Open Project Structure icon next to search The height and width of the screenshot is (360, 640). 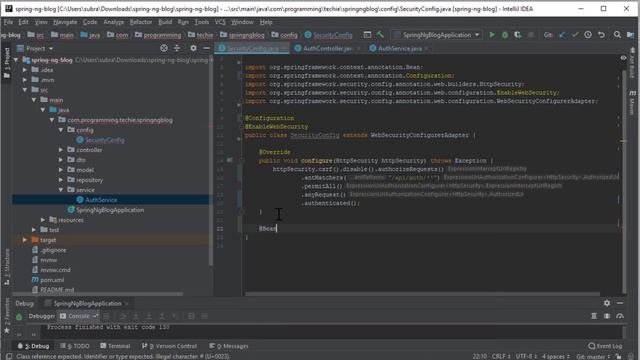pyautogui.click(x=630, y=35)
